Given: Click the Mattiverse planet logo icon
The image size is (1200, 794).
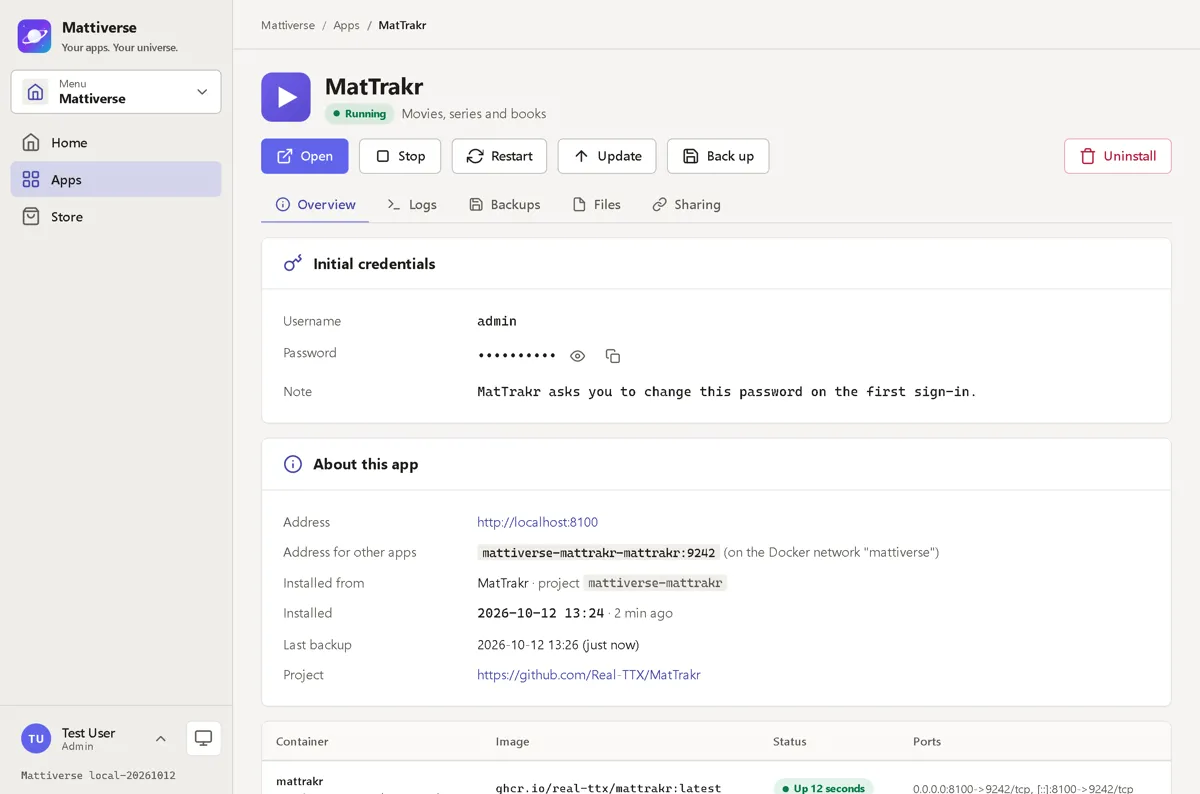Looking at the screenshot, I should click(34, 36).
